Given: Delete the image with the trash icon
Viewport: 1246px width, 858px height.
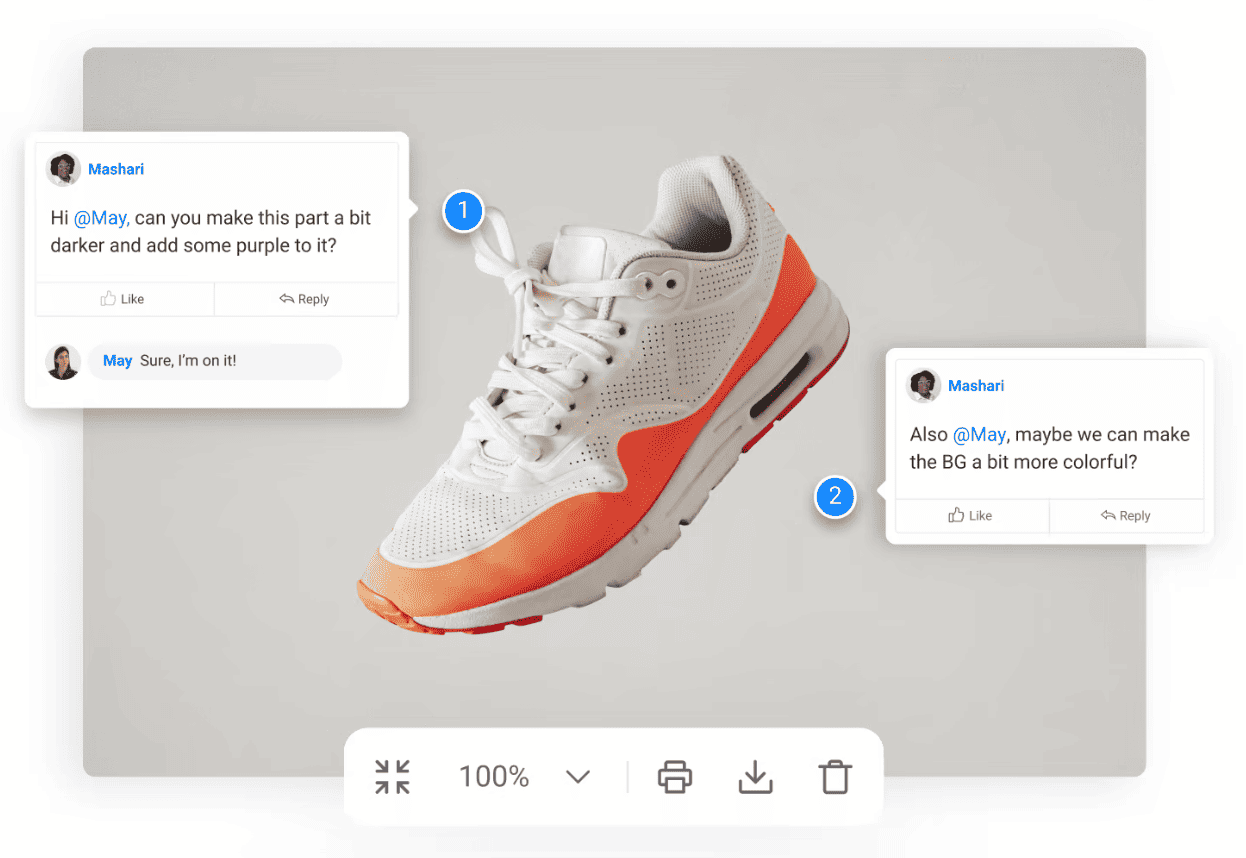Looking at the screenshot, I should click(834, 777).
